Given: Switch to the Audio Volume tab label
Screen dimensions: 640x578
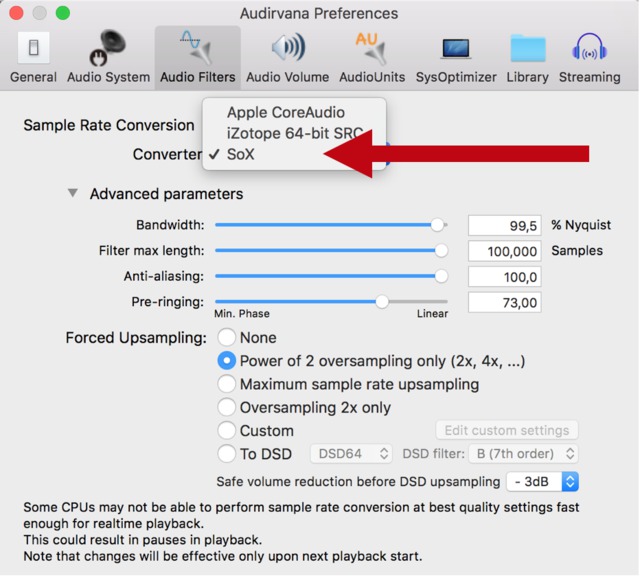Looking at the screenshot, I should [288, 77].
